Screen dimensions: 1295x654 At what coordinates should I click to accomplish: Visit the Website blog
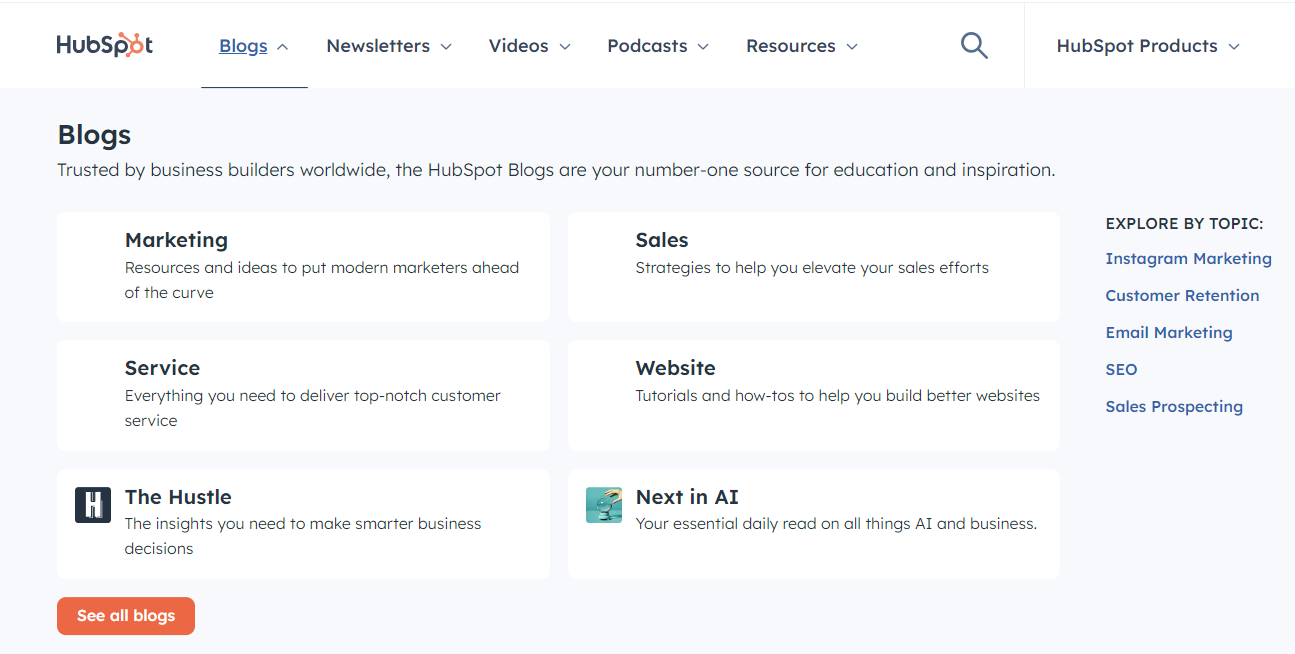813,395
